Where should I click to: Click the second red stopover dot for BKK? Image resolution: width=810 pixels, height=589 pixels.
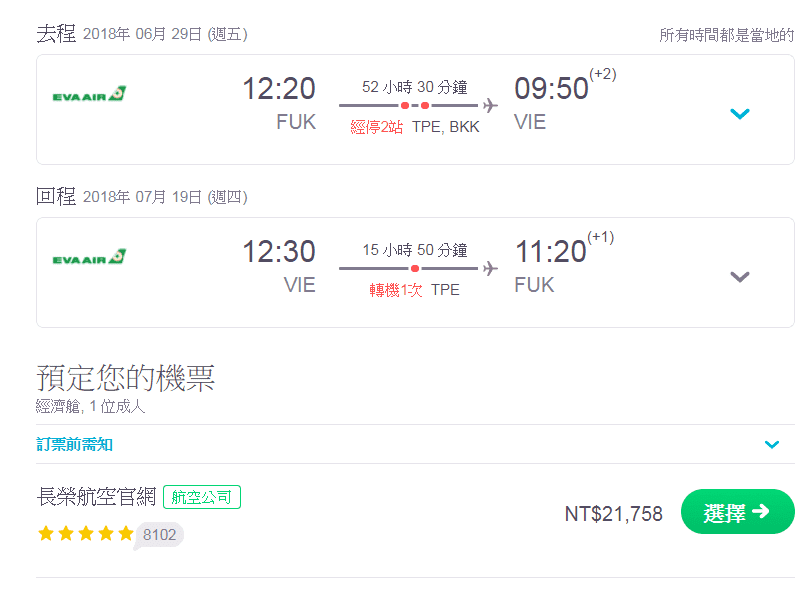[425, 105]
